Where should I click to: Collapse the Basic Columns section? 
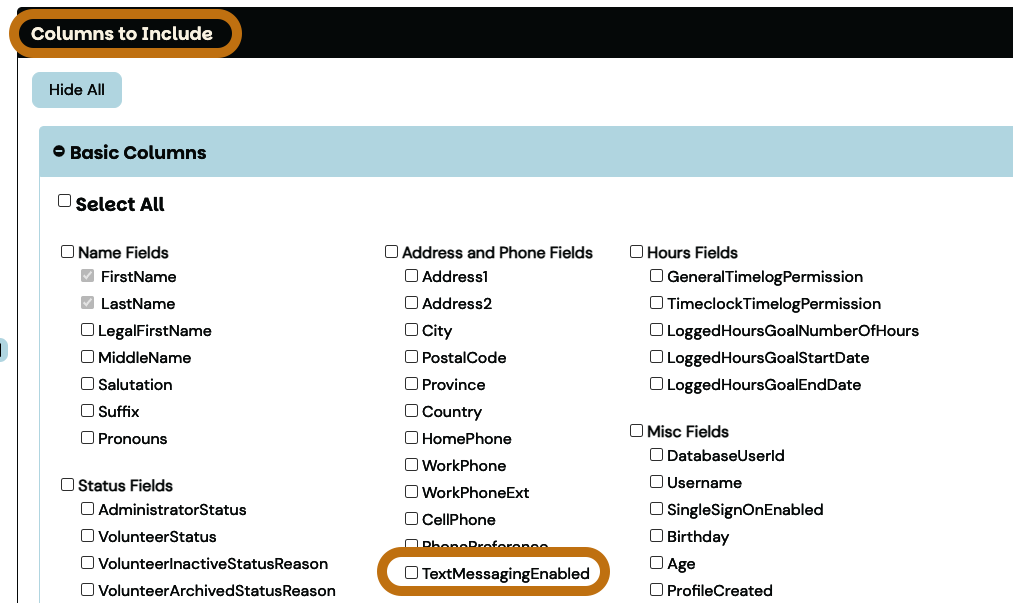tap(59, 152)
